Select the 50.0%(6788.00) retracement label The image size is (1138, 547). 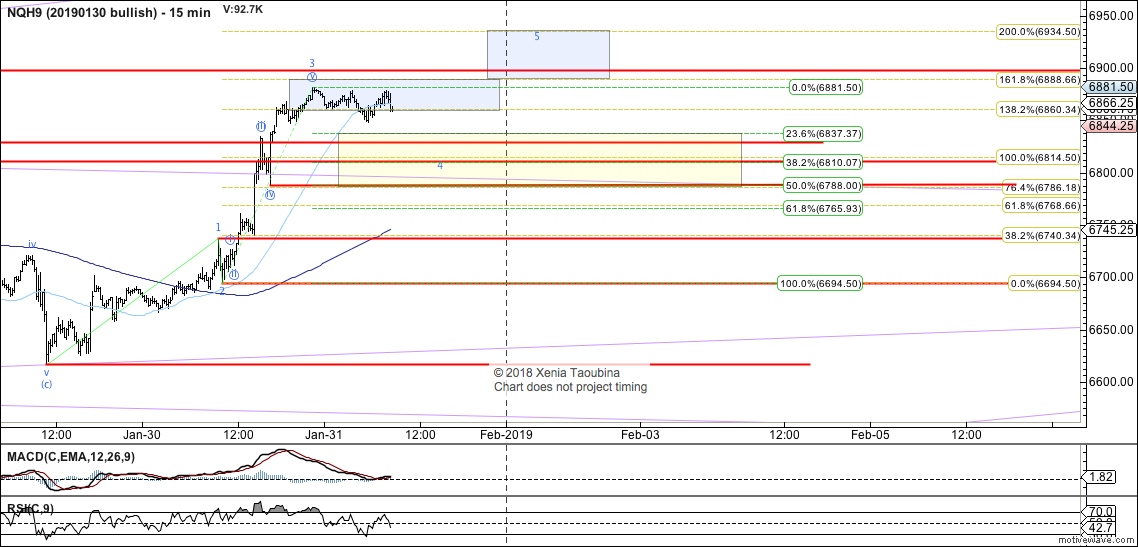coord(821,185)
